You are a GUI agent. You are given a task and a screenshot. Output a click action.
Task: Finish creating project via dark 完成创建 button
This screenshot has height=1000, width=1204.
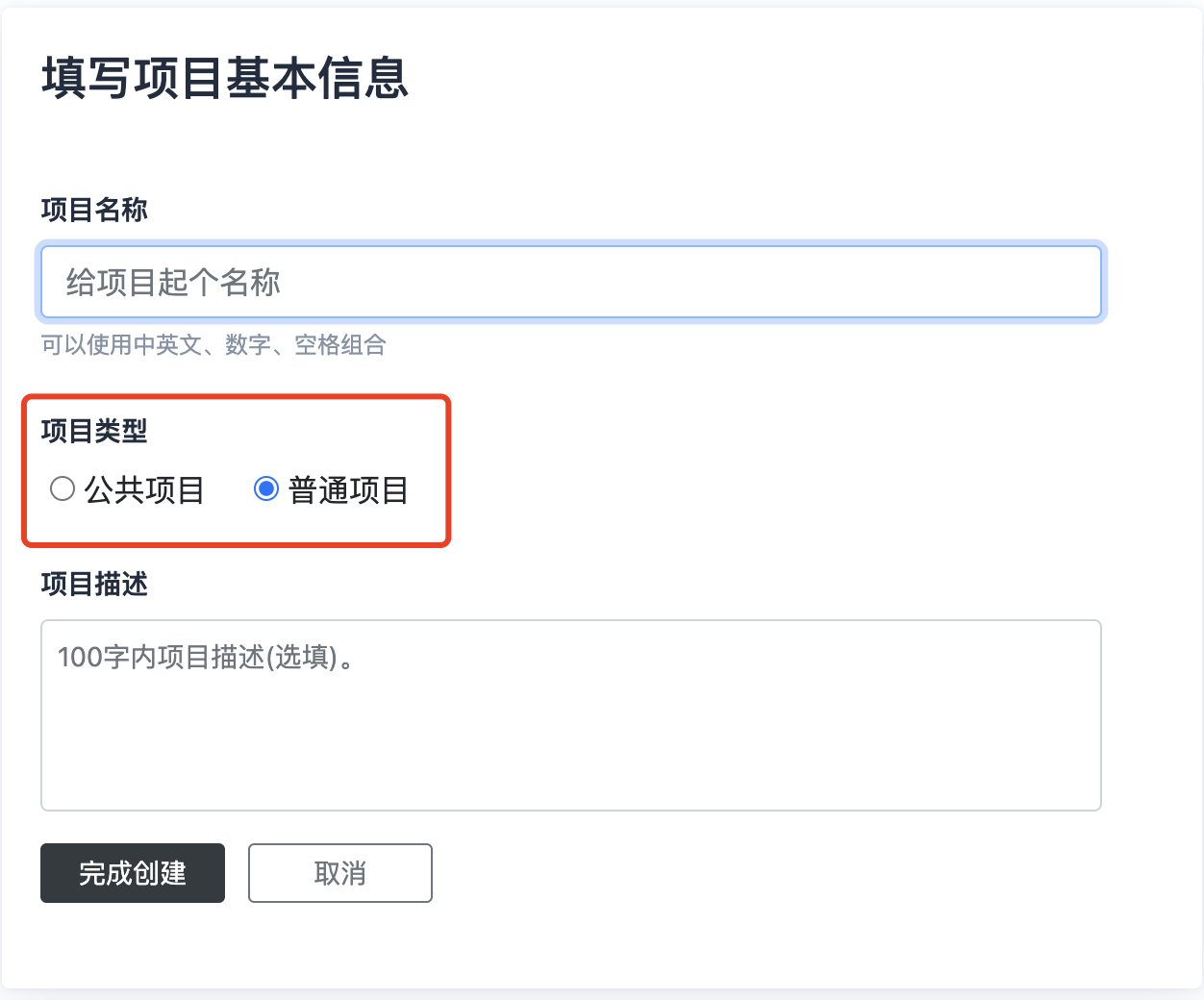click(133, 873)
